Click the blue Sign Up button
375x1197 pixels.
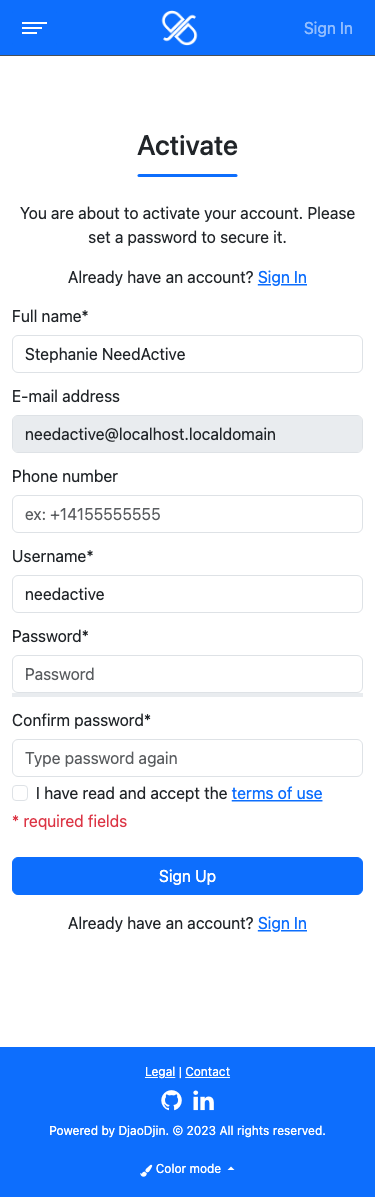pos(187,876)
